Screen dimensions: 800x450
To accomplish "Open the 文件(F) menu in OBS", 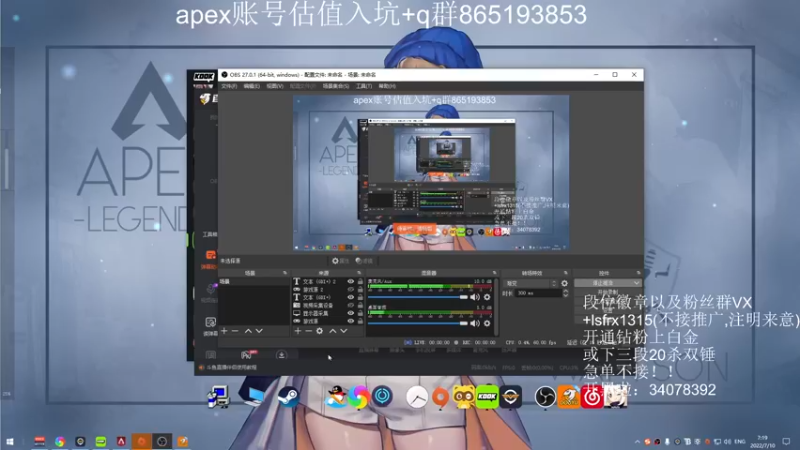I will tap(229, 86).
